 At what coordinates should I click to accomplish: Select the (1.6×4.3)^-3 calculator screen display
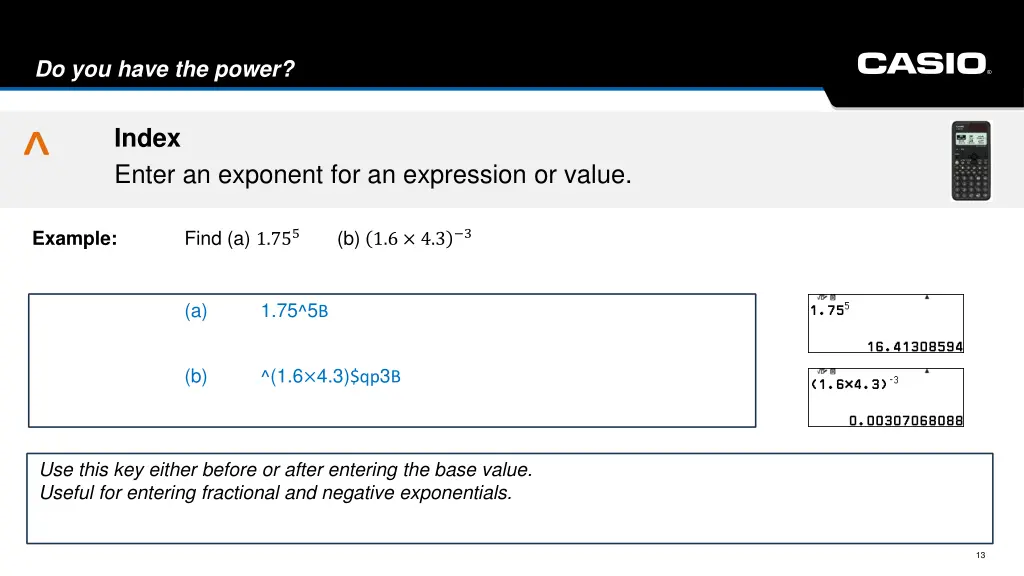pyautogui.click(x=886, y=397)
